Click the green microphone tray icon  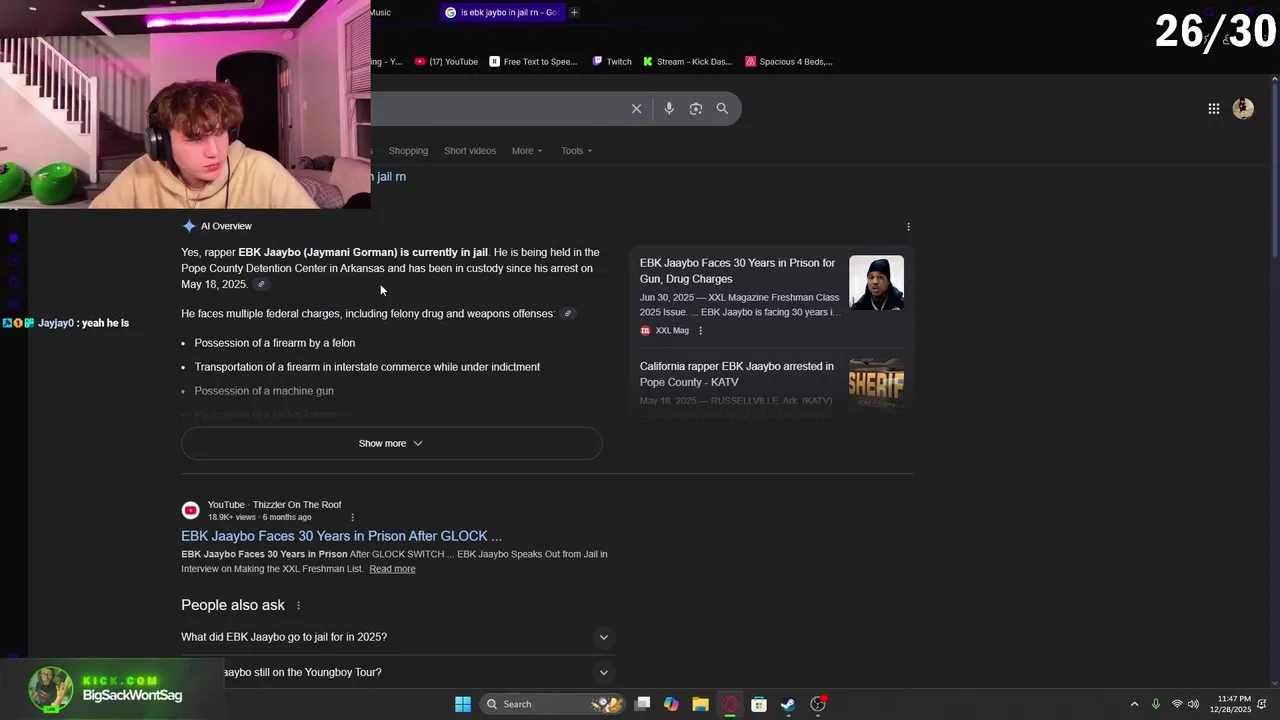(x=1156, y=704)
